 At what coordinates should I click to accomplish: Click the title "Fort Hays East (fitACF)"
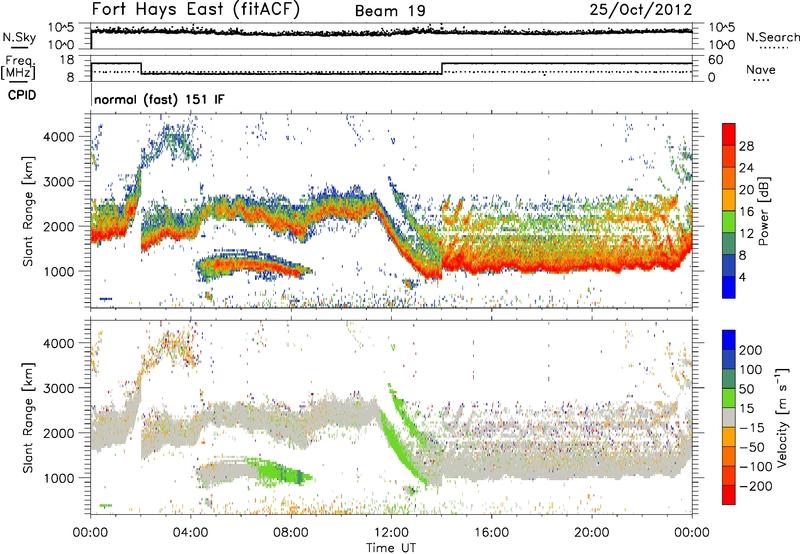click(196, 9)
